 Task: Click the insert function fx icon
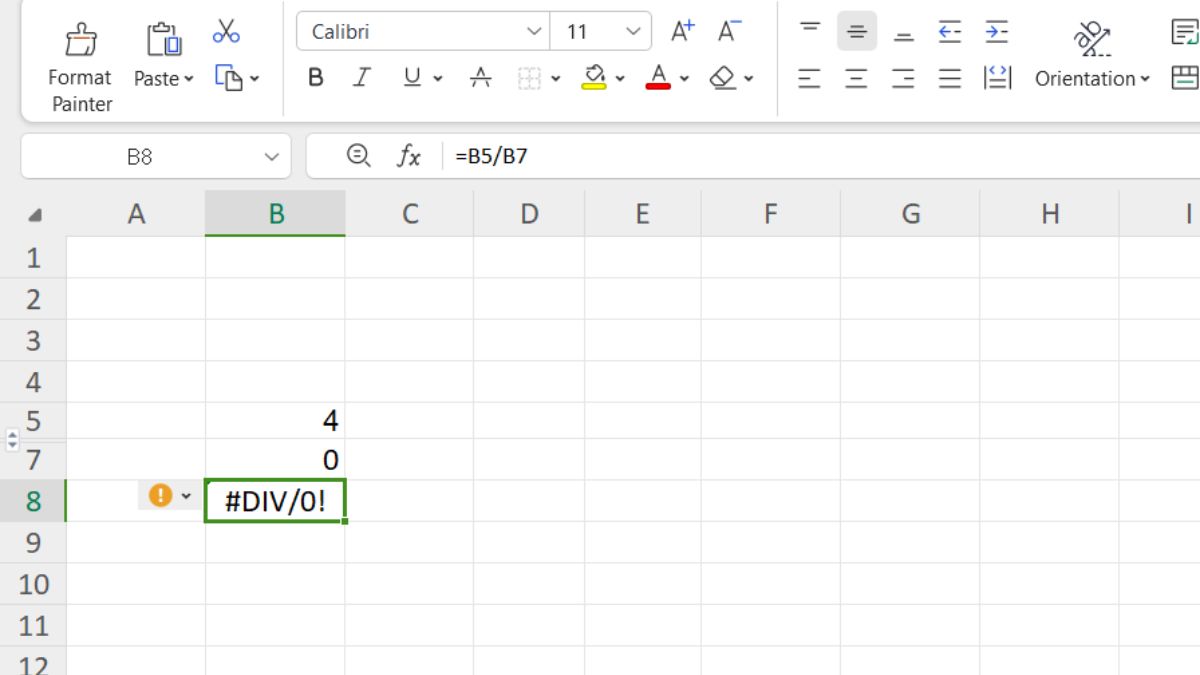coord(409,156)
